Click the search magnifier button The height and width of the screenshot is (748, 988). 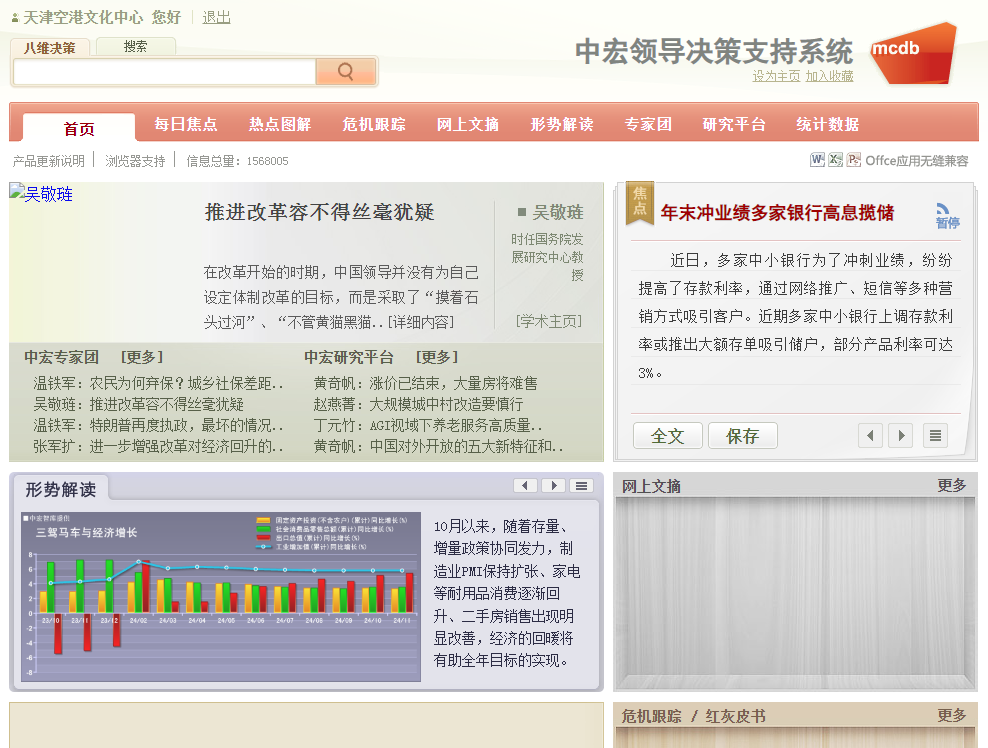click(345, 72)
